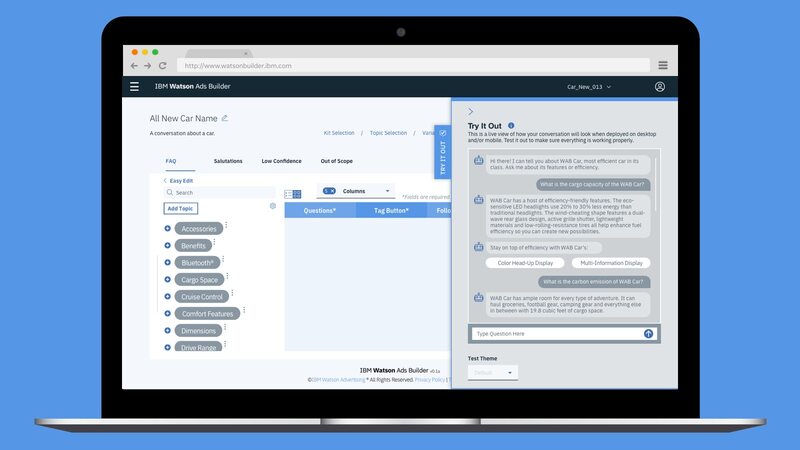Viewport: 800px width, 450px height.
Task: Click the Questions column header
Action: click(320, 210)
